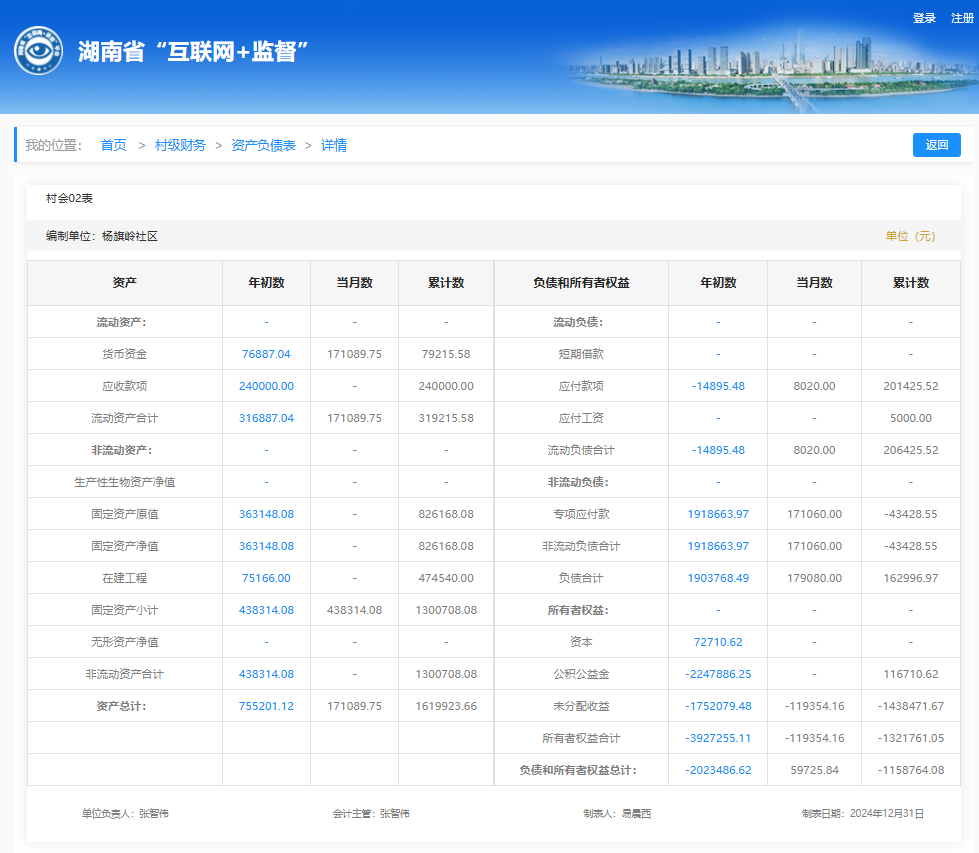Open 公积公益金 opening value -2247886.25
The height and width of the screenshot is (853, 979).
[x=718, y=674]
